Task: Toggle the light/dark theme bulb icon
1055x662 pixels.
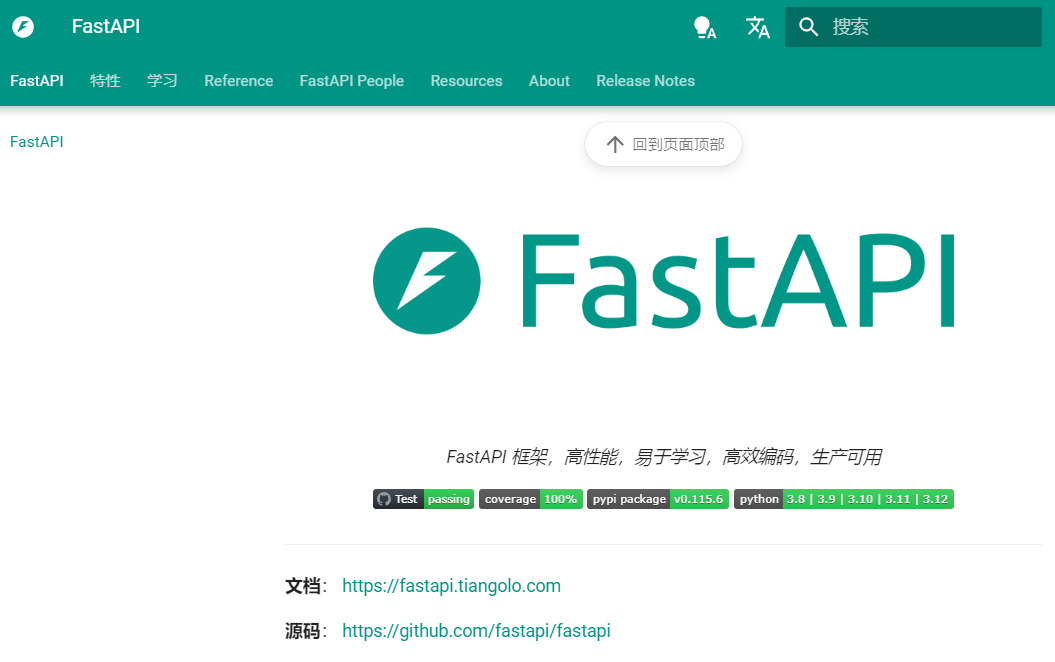Action: click(704, 27)
